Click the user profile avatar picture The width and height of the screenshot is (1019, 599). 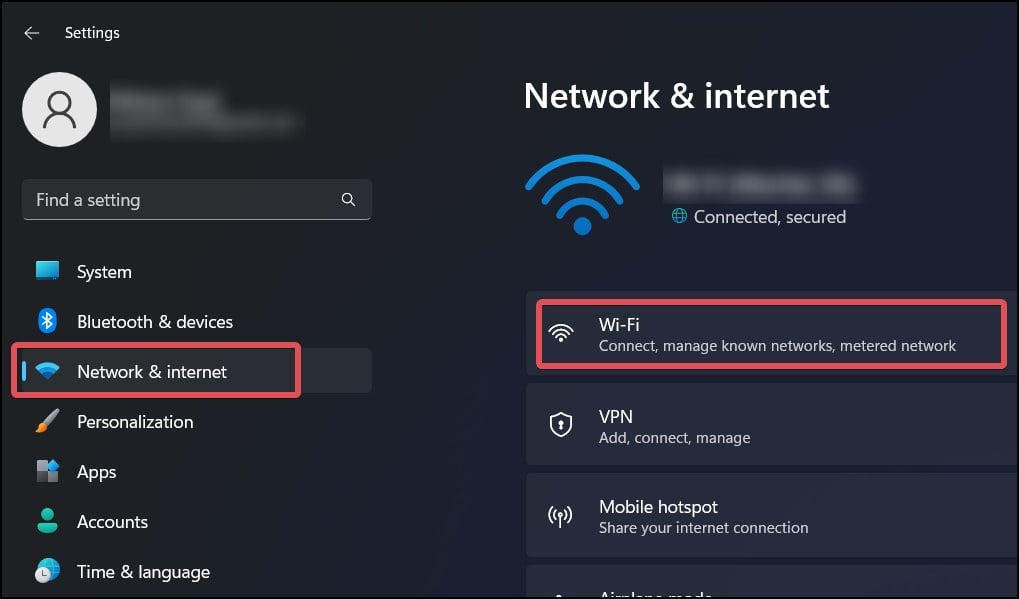[x=59, y=110]
